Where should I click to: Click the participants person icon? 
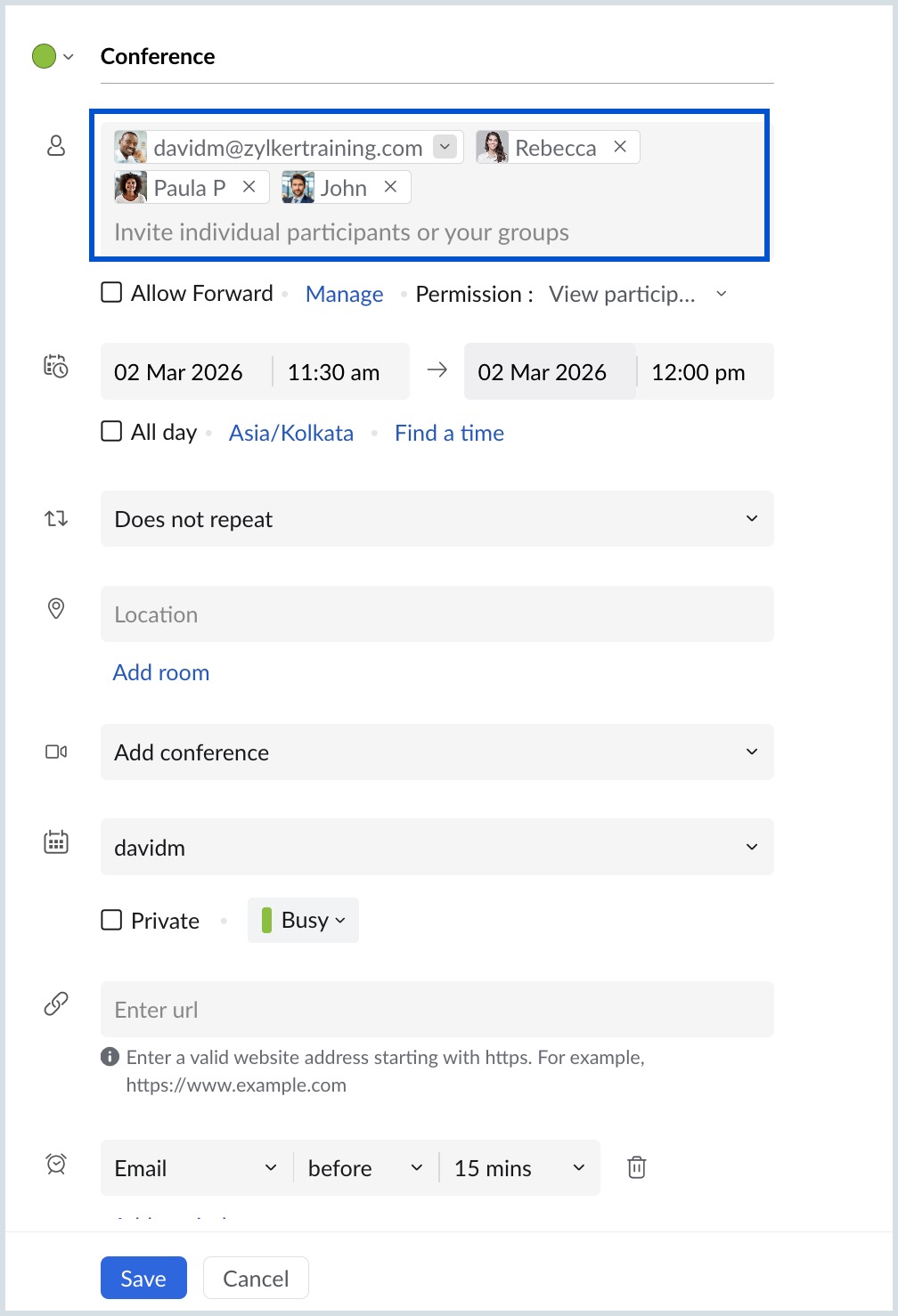pos(56,145)
